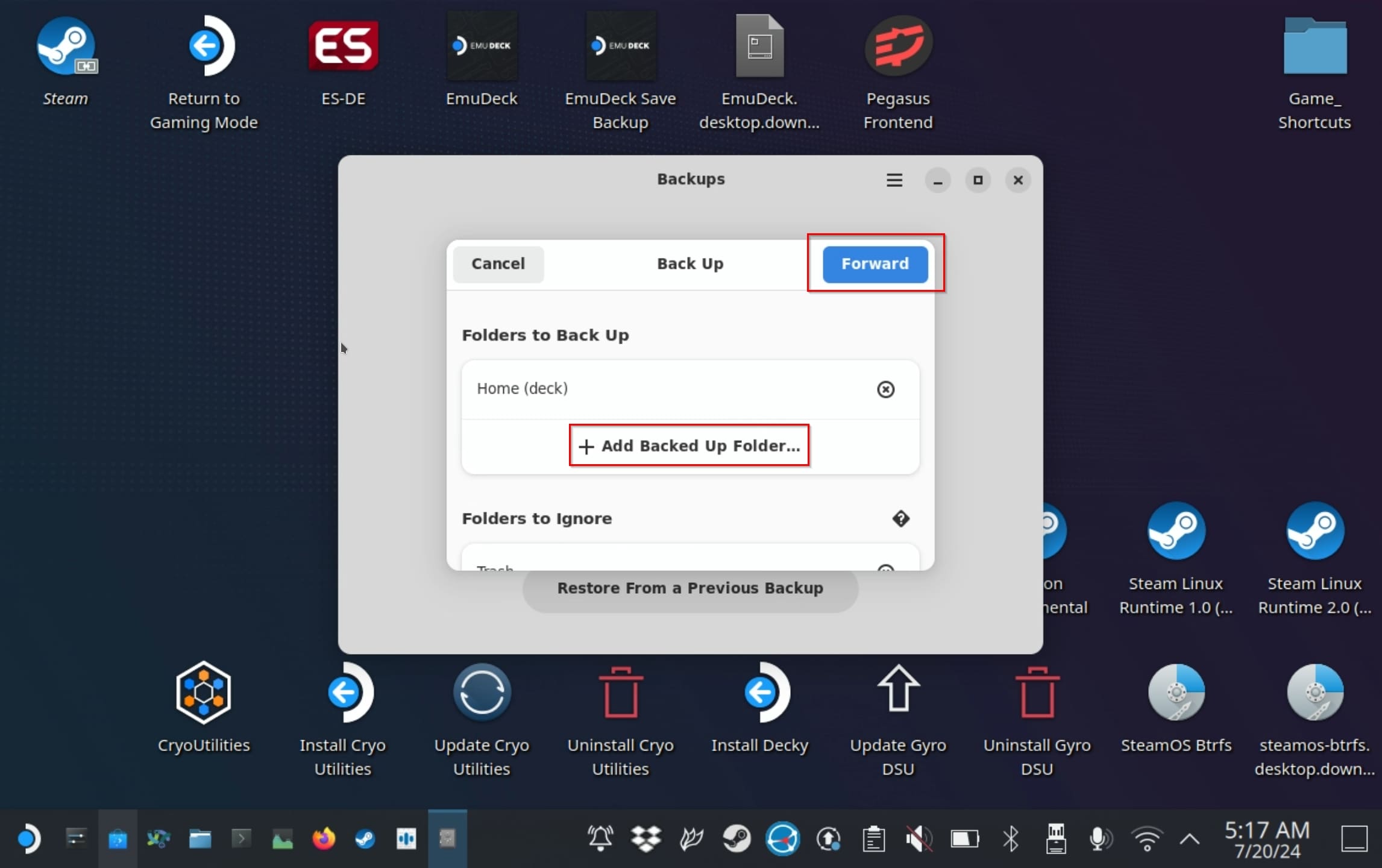
Task: Click the help icon in Folders to Ignore
Action: pos(899,518)
